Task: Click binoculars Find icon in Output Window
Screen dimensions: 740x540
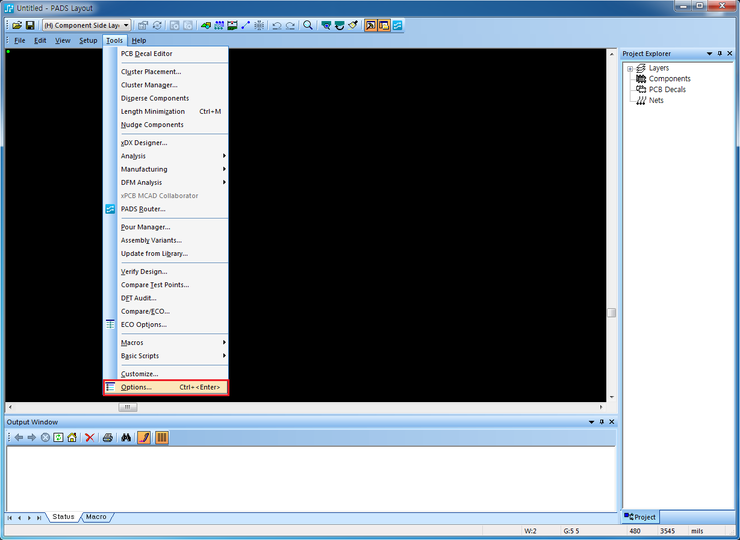Action: click(126, 438)
